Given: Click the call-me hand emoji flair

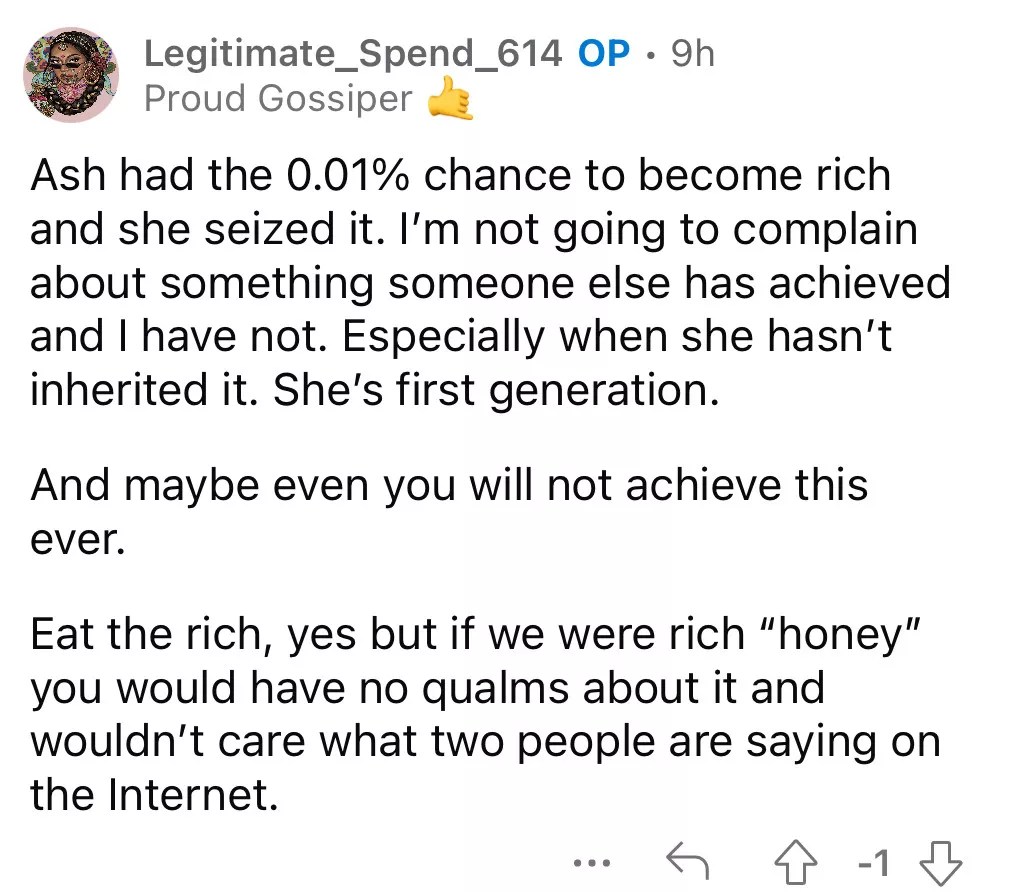Looking at the screenshot, I should click(x=450, y=101).
